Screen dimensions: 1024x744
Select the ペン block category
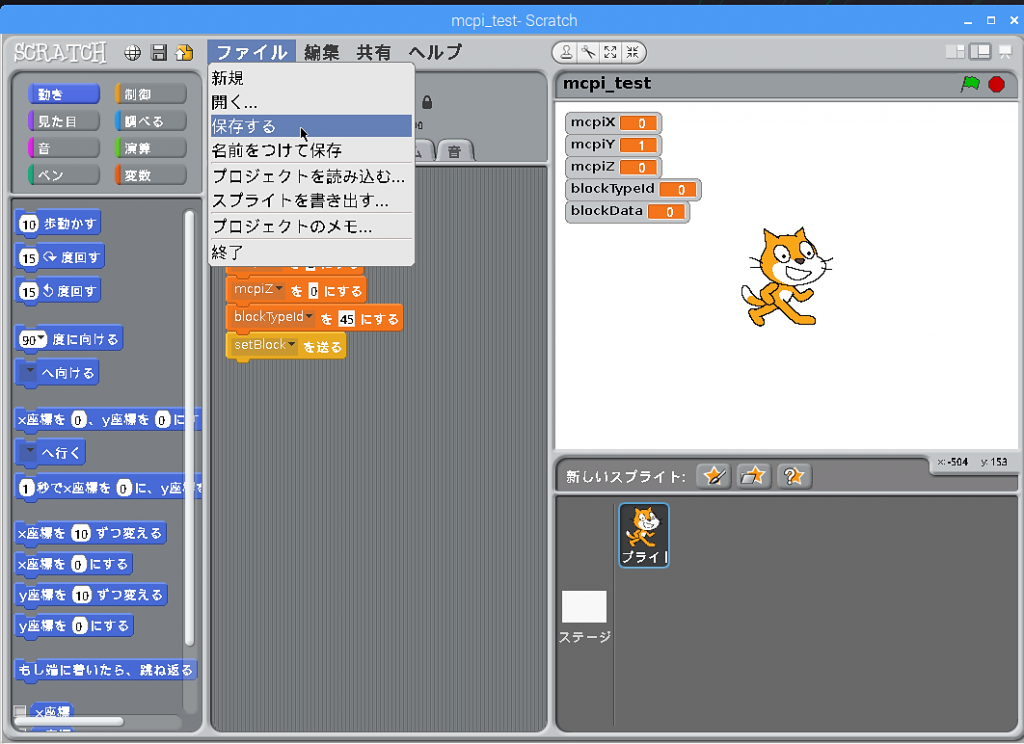(x=64, y=175)
